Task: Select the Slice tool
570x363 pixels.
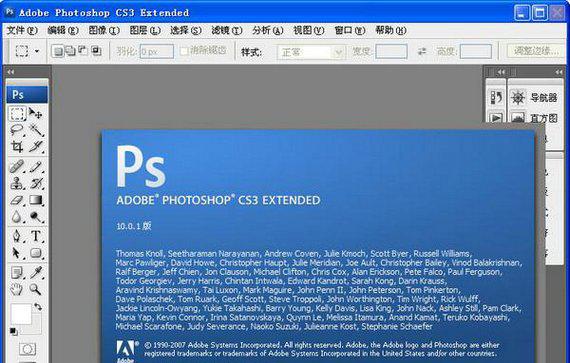Action: pos(36,146)
